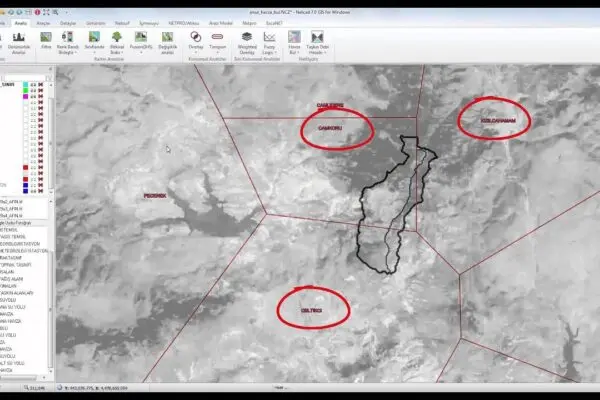Open the Araçlar ribbon tab
This screenshot has width=600, height=400.
(x=43, y=23)
